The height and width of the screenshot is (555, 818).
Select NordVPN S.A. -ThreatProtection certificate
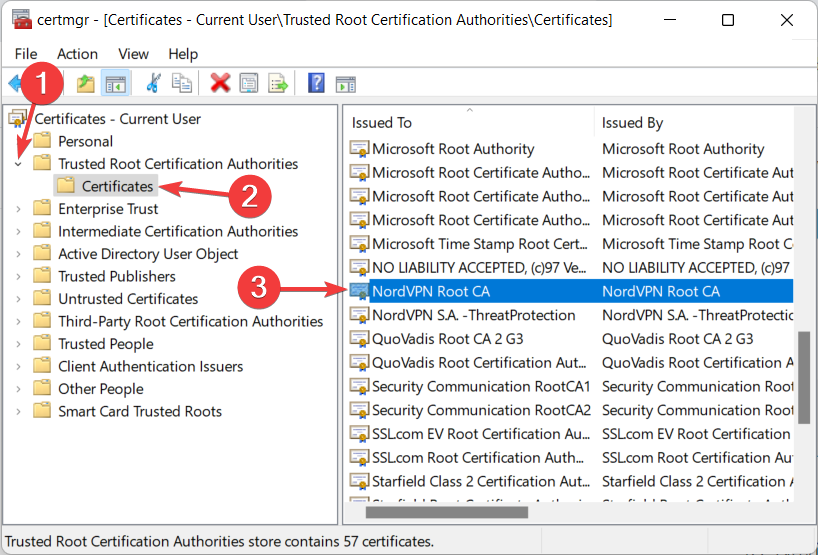pyautogui.click(x=473, y=315)
